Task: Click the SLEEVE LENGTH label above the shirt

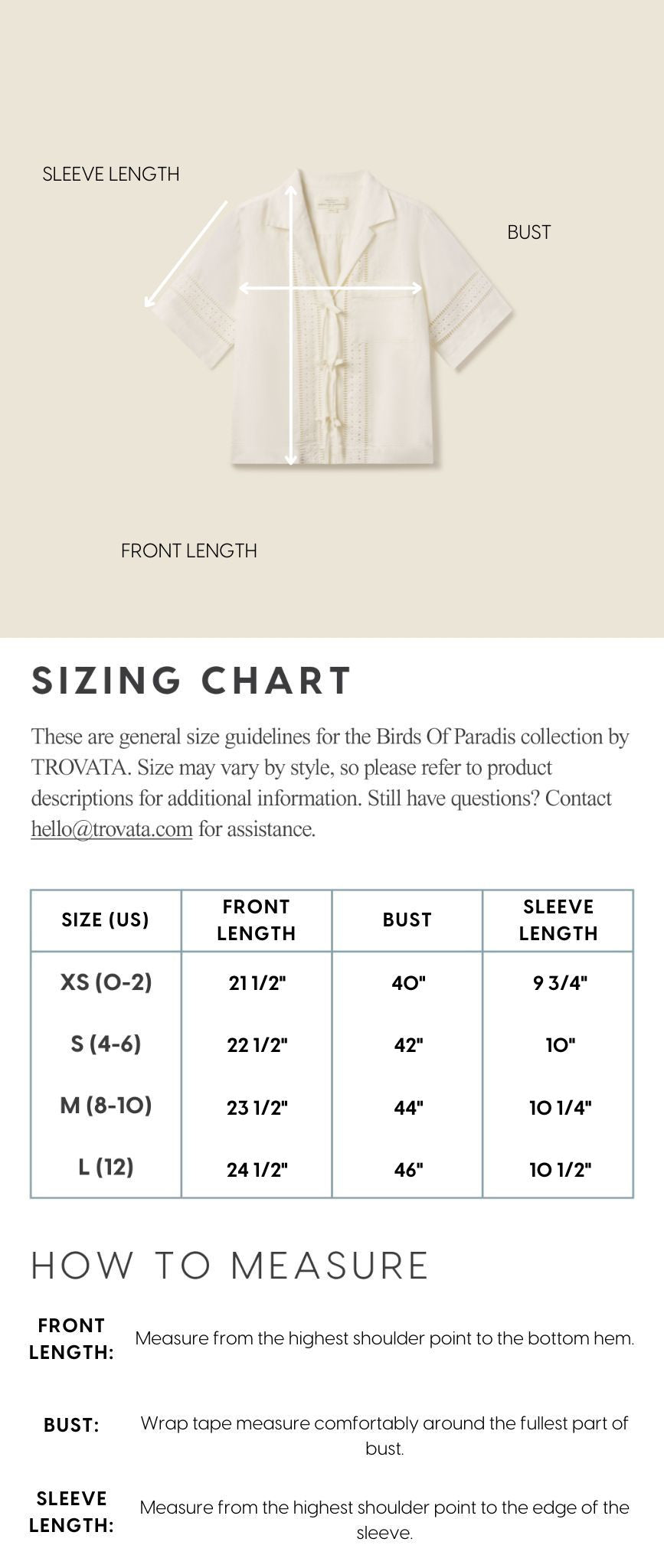Action: click(111, 175)
